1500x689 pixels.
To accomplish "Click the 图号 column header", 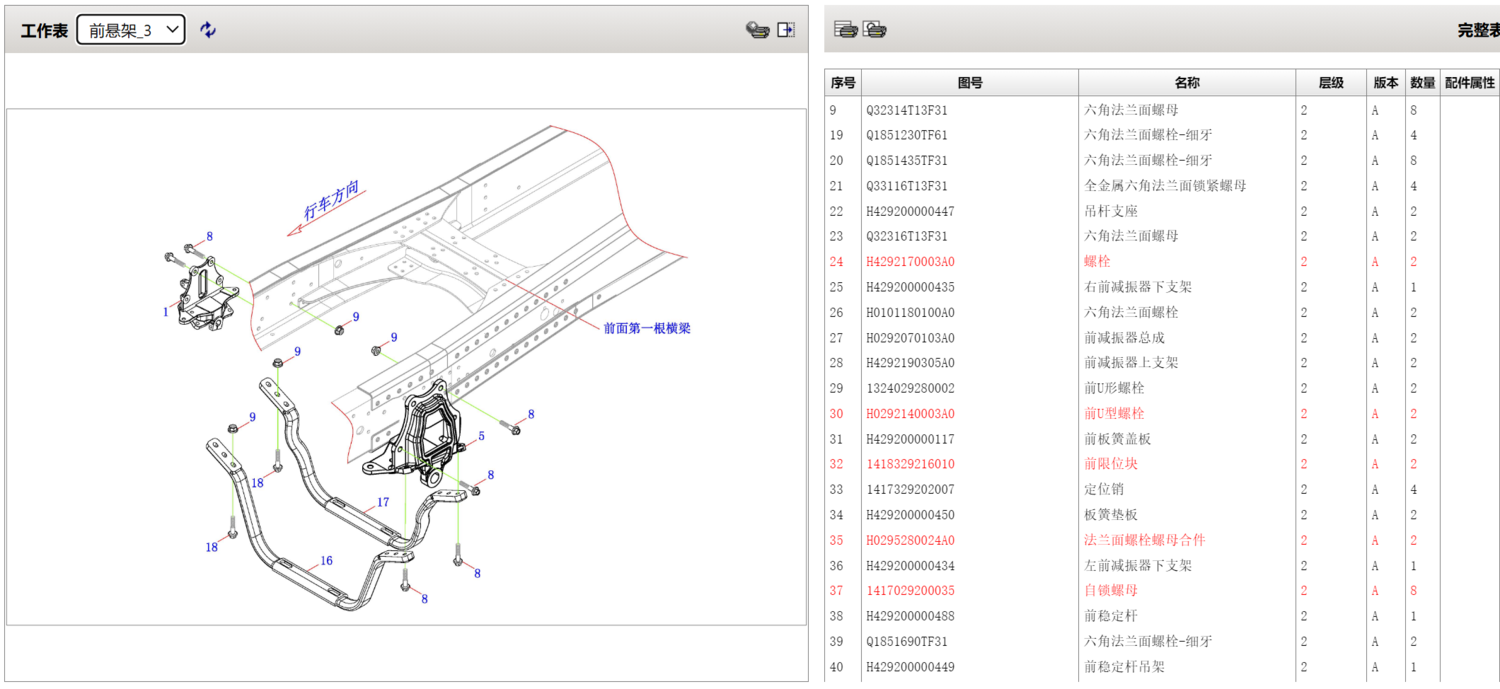I will point(969,83).
